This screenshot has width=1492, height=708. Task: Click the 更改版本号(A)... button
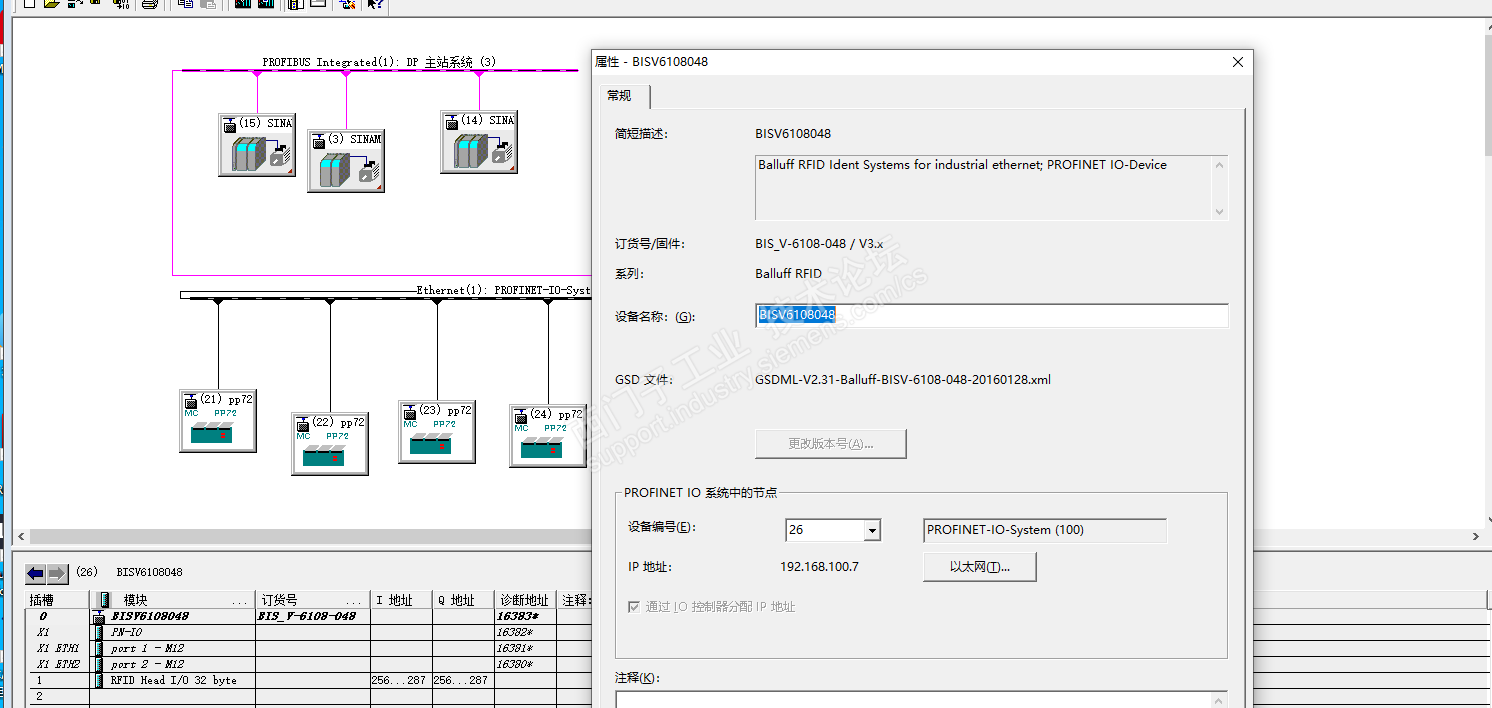pyautogui.click(x=831, y=444)
